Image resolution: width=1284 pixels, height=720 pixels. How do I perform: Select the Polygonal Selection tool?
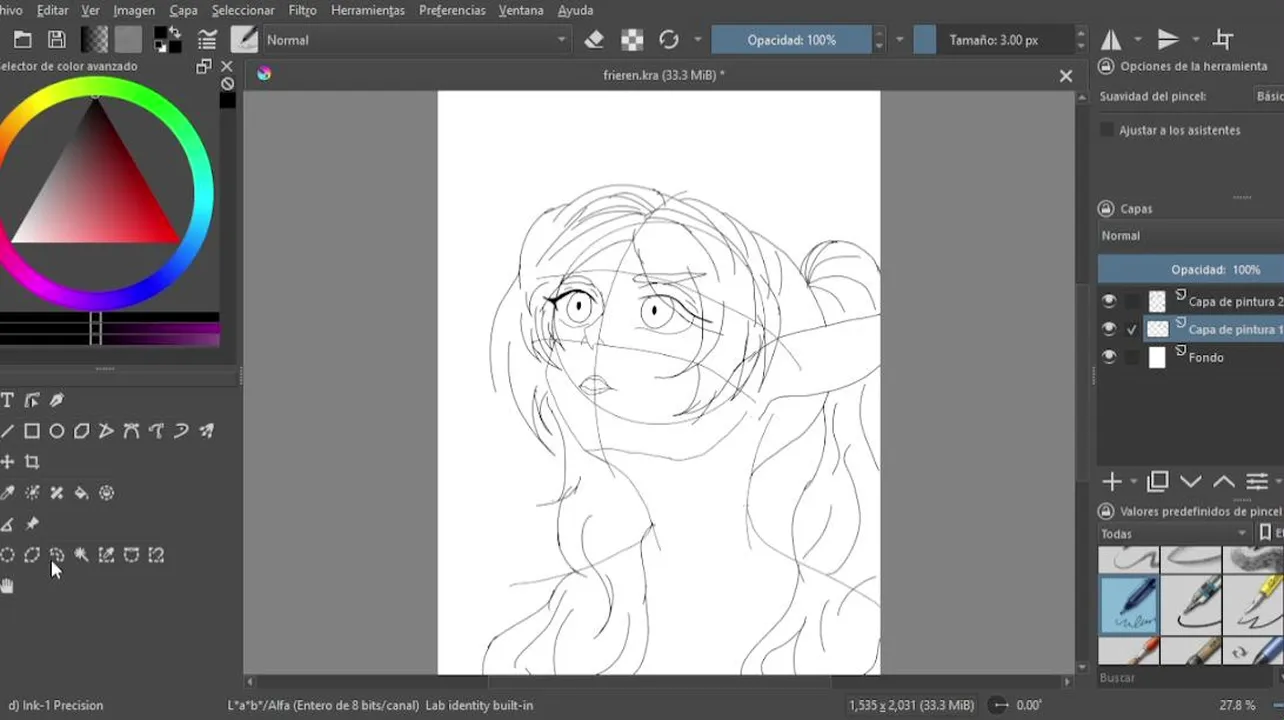coord(32,555)
